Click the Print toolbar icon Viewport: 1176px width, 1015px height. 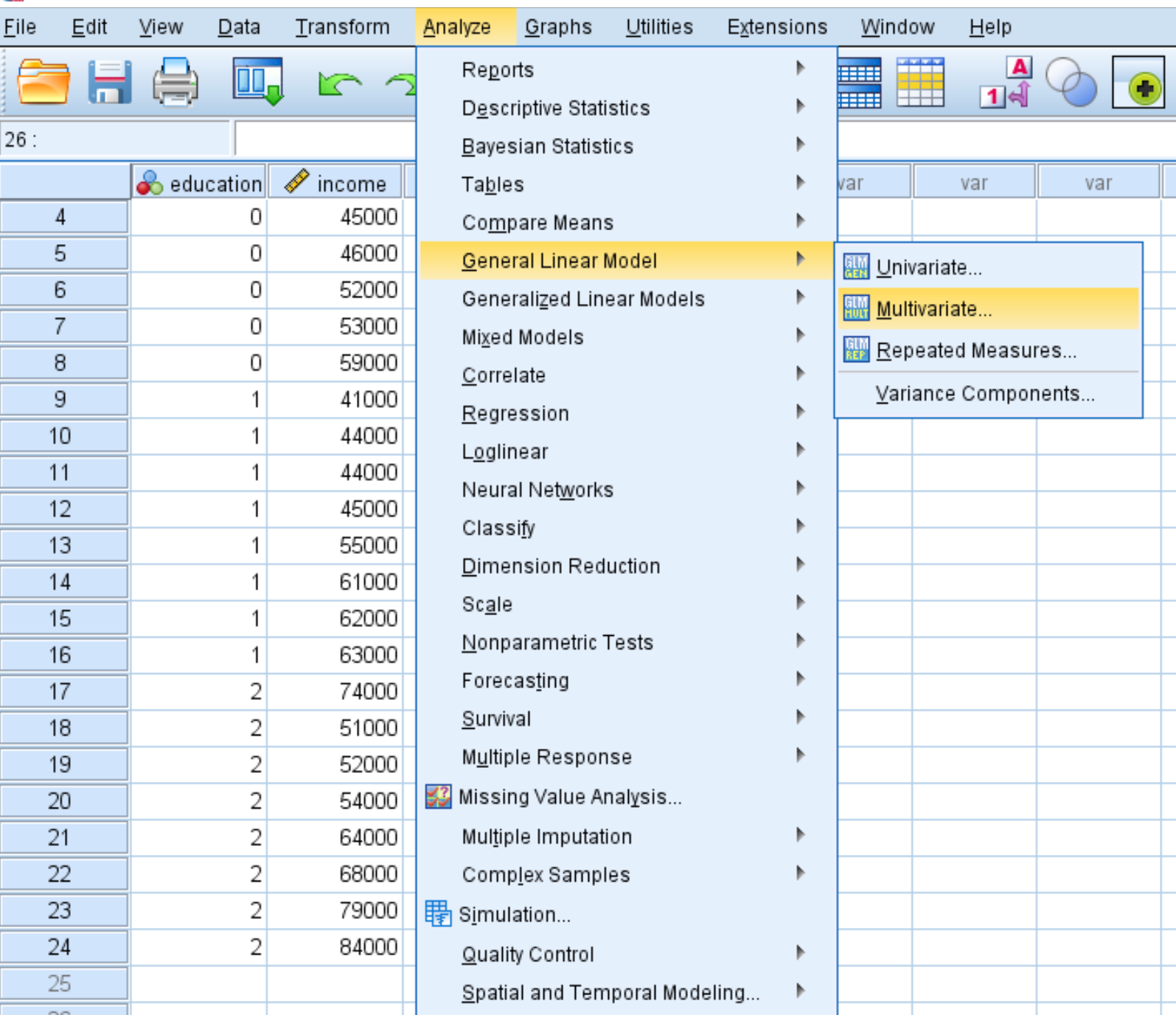pos(175,82)
